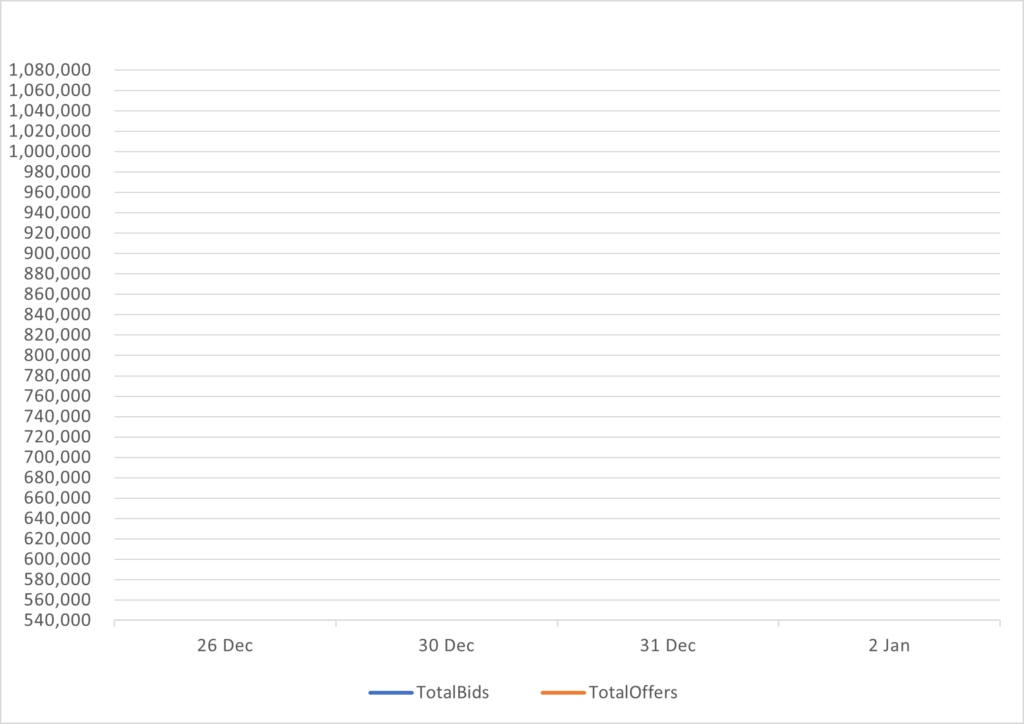Viewport: 1024px width, 724px height.
Task: Select the orange TotalOffers legend line swatch
Action: [x=561, y=692]
